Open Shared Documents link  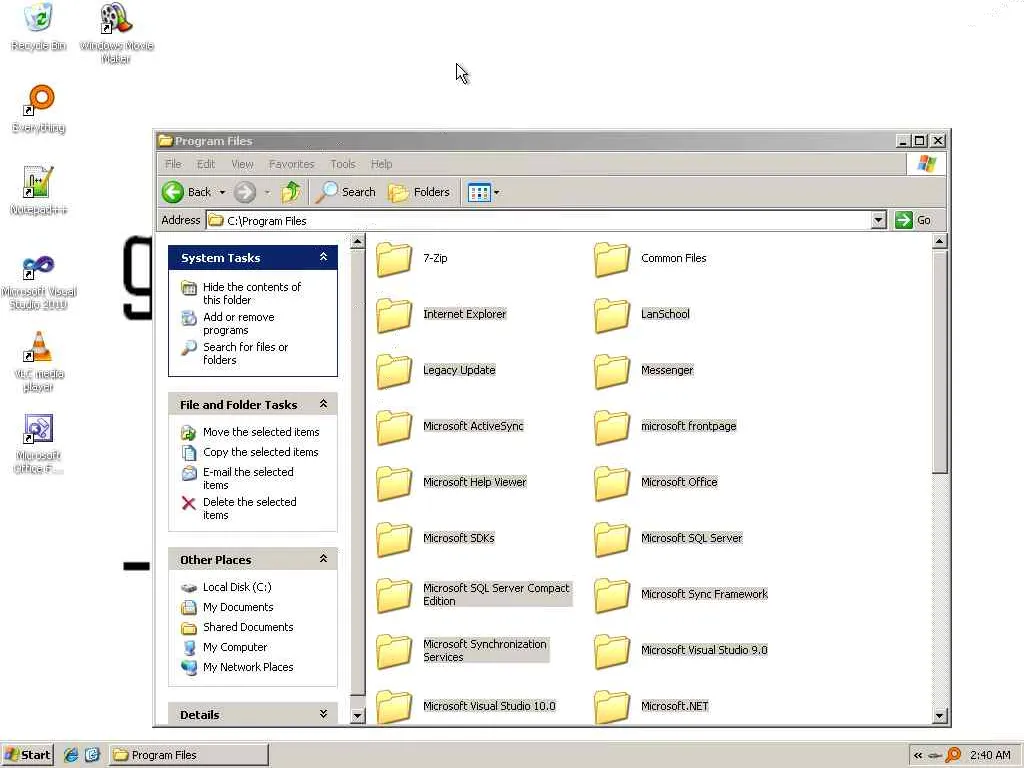click(x=248, y=627)
